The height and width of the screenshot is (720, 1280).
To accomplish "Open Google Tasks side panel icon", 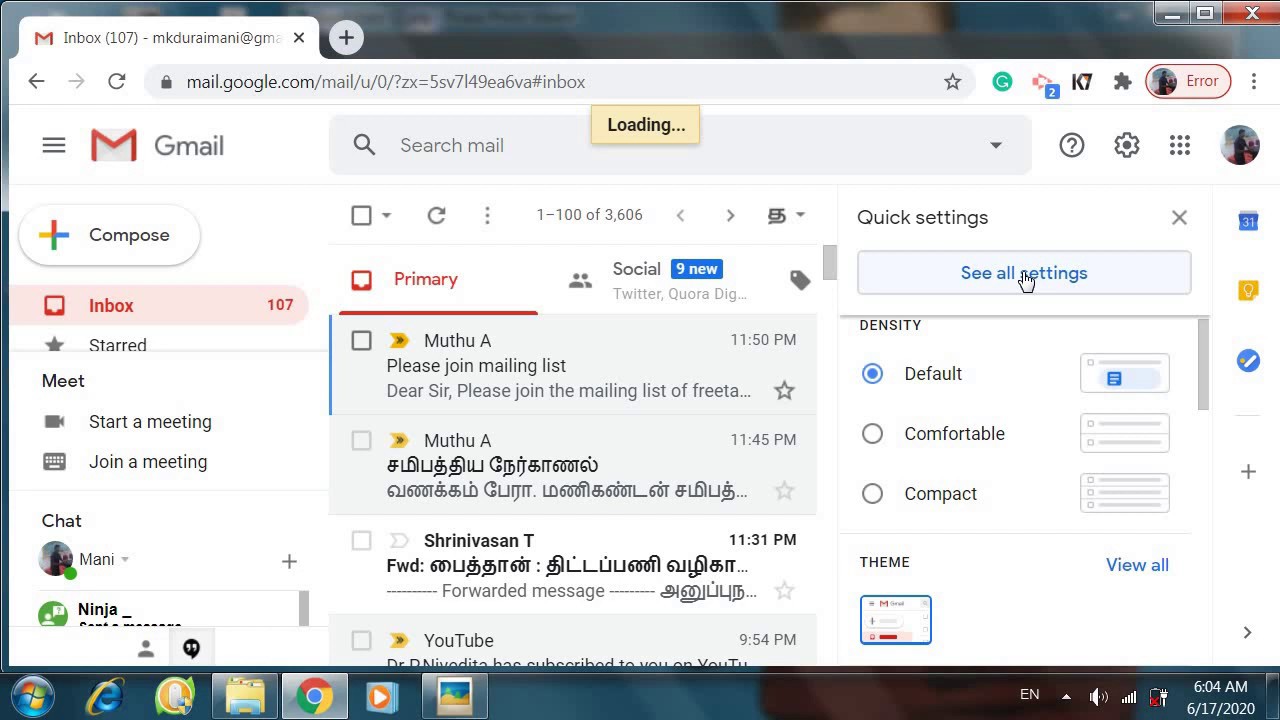I will [x=1248, y=360].
